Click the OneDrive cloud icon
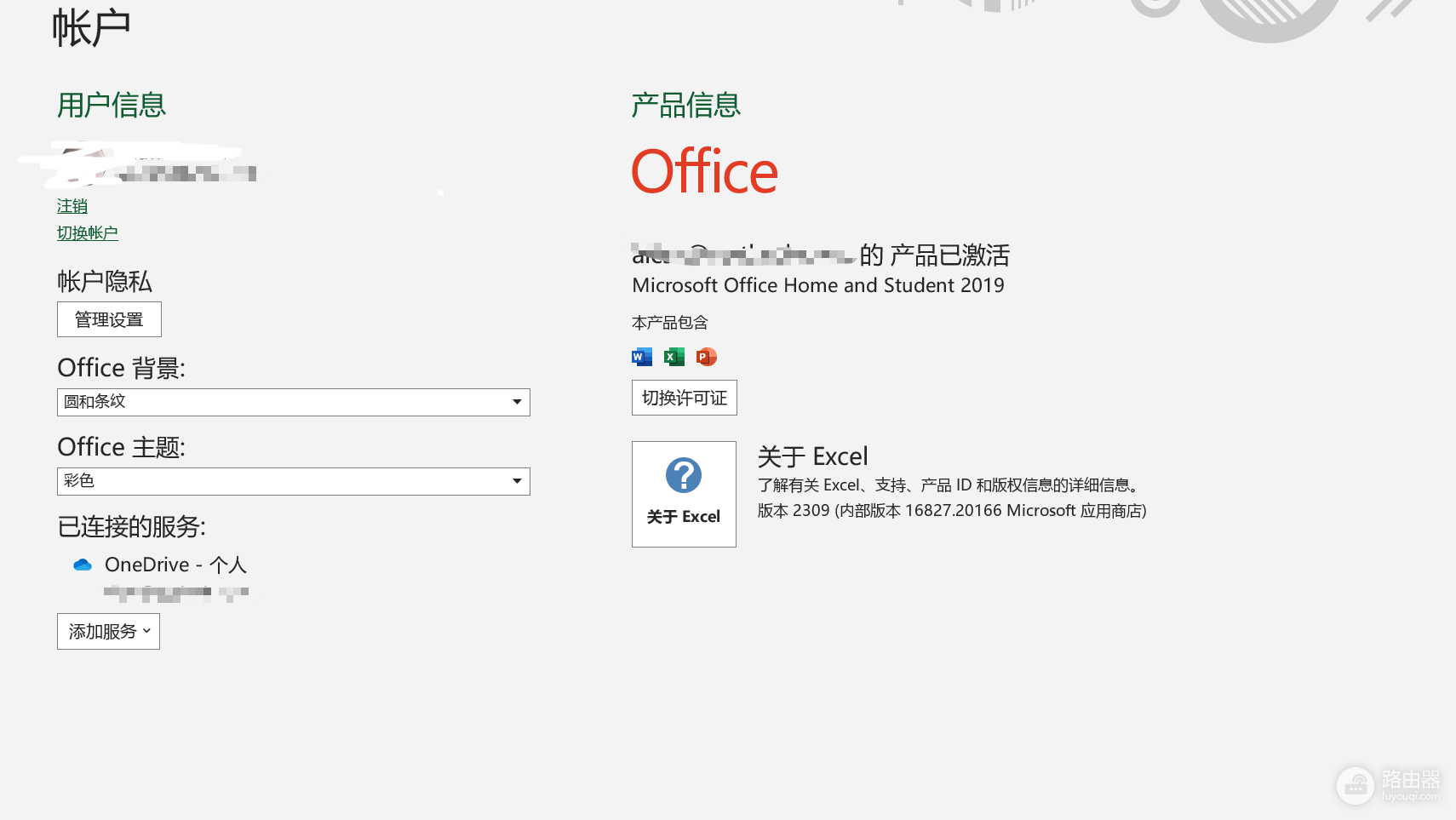This screenshot has width=1456, height=820. 83,565
